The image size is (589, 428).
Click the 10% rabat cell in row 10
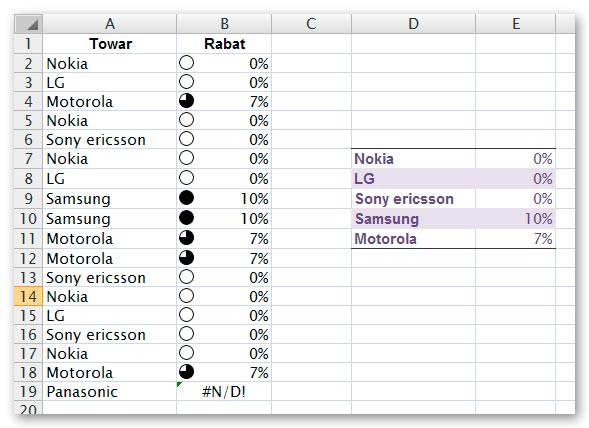coord(224,218)
